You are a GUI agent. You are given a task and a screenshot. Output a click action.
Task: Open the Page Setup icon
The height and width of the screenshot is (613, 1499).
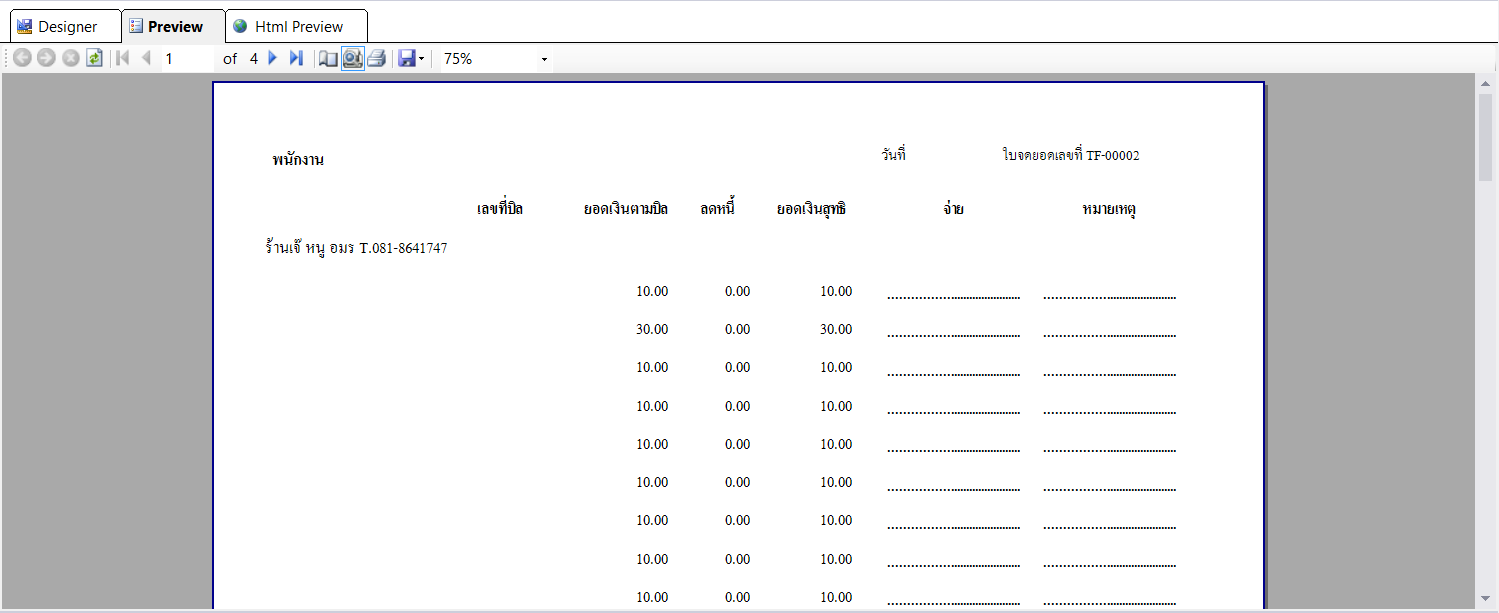[328, 58]
